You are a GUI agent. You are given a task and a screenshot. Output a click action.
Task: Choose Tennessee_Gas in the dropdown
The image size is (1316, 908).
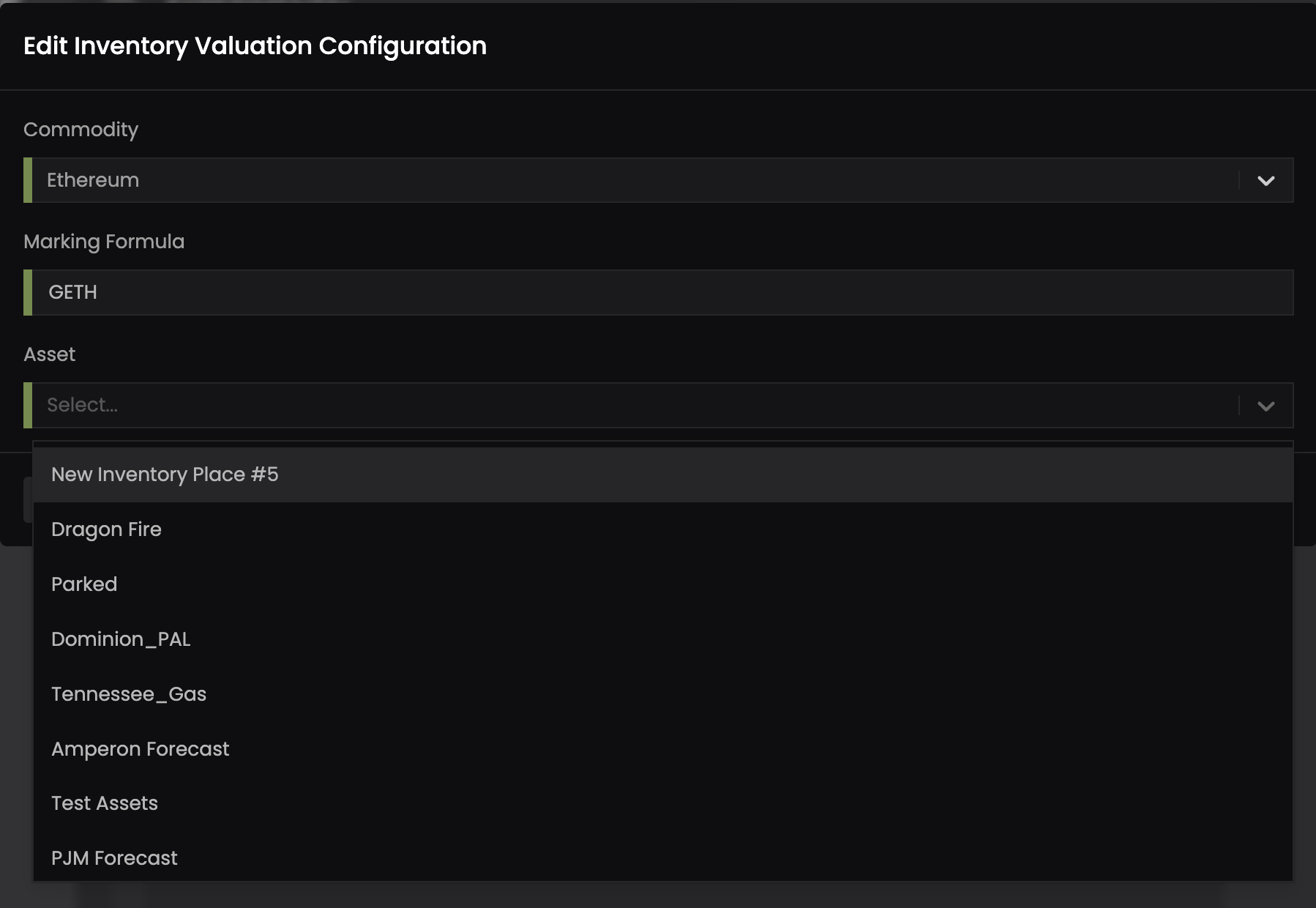129,694
